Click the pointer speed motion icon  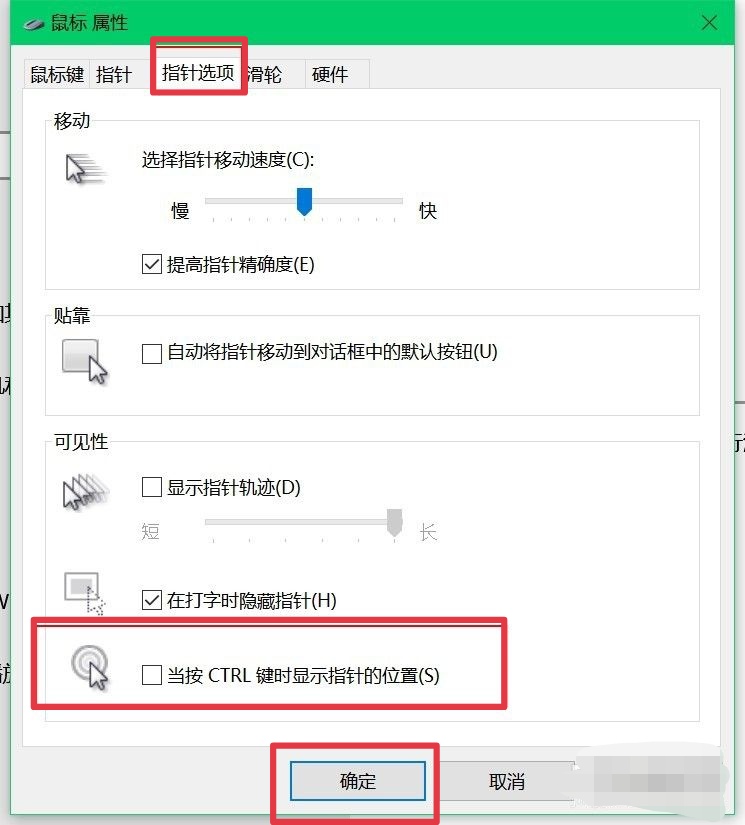coord(86,169)
